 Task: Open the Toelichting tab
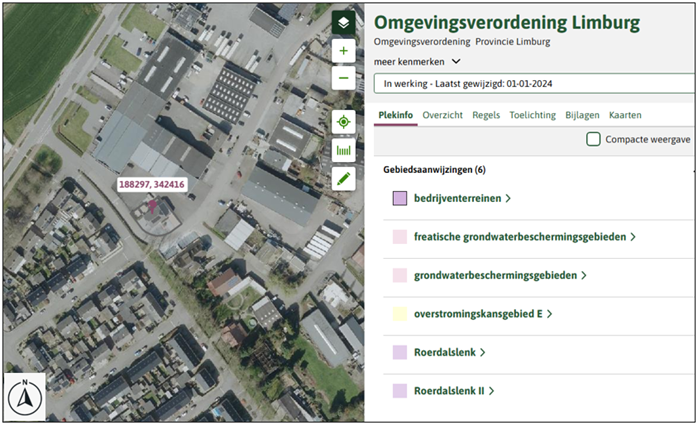[x=532, y=115]
